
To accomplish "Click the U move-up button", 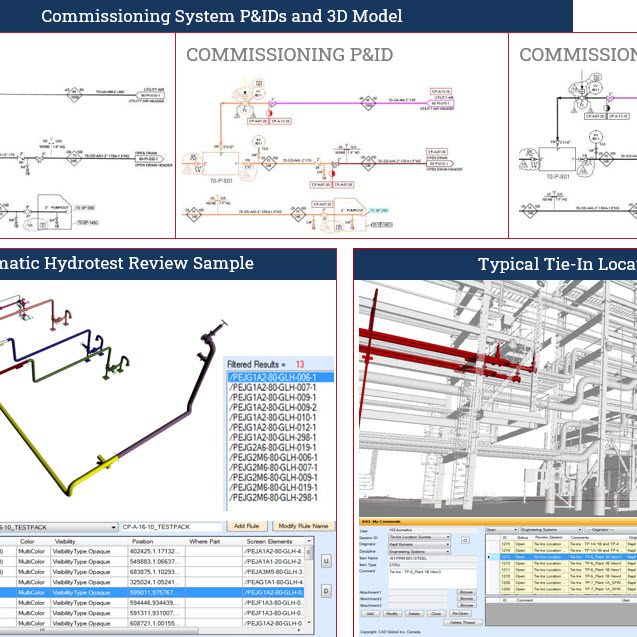I will point(326,561).
